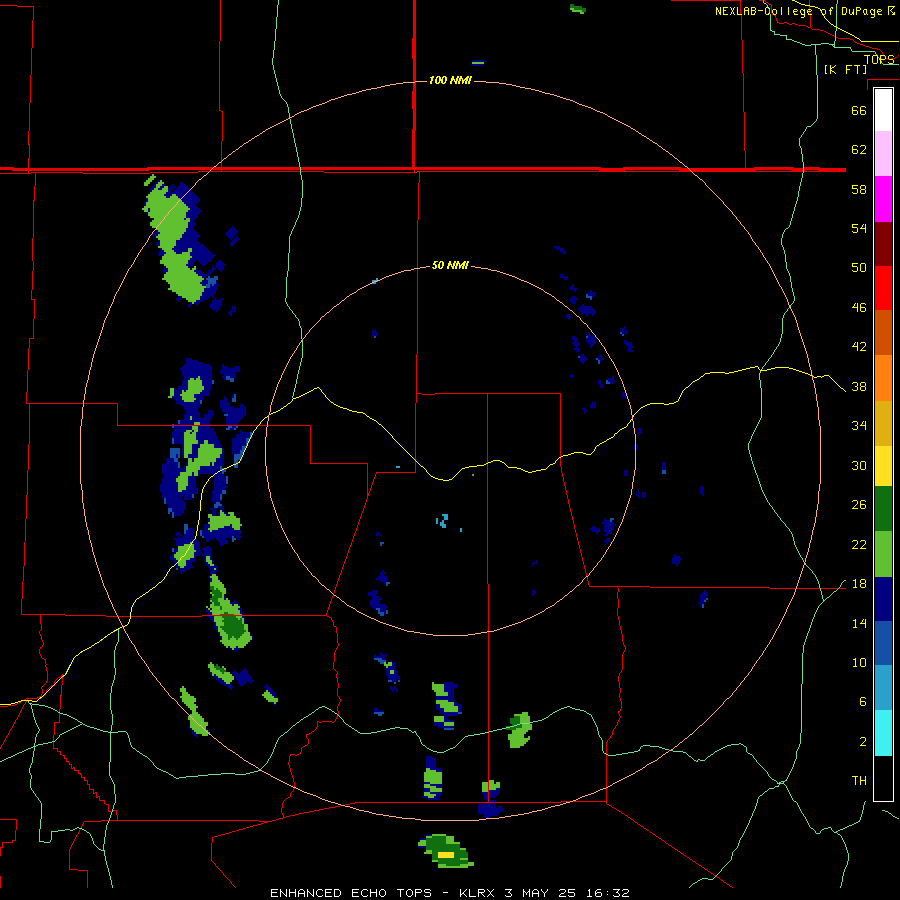The width and height of the screenshot is (900, 900).
Task: Click the "38" legend value
Action: pos(859,387)
